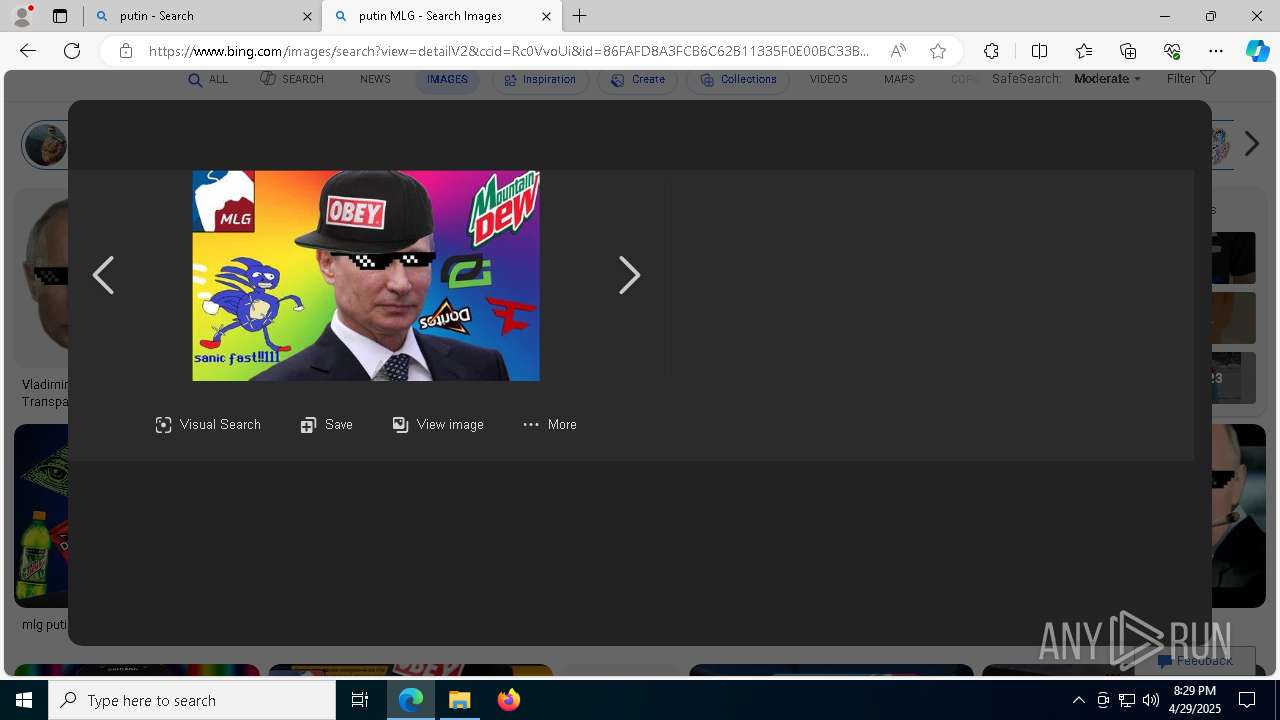
Task: Refresh the current Bing page
Action: (72, 51)
